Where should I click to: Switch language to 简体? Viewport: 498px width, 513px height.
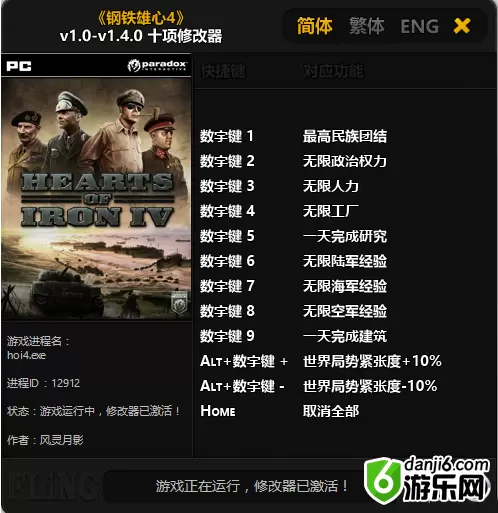[x=314, y=26]
